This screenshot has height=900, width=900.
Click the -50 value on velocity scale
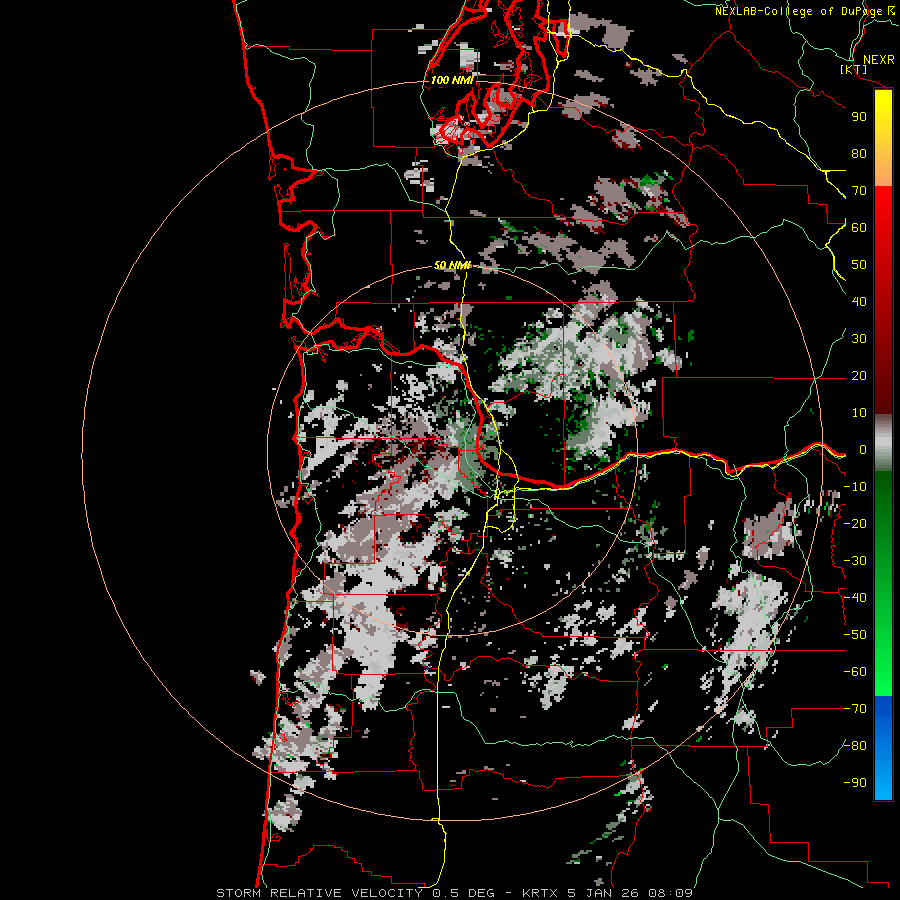[x=855, y=635]
